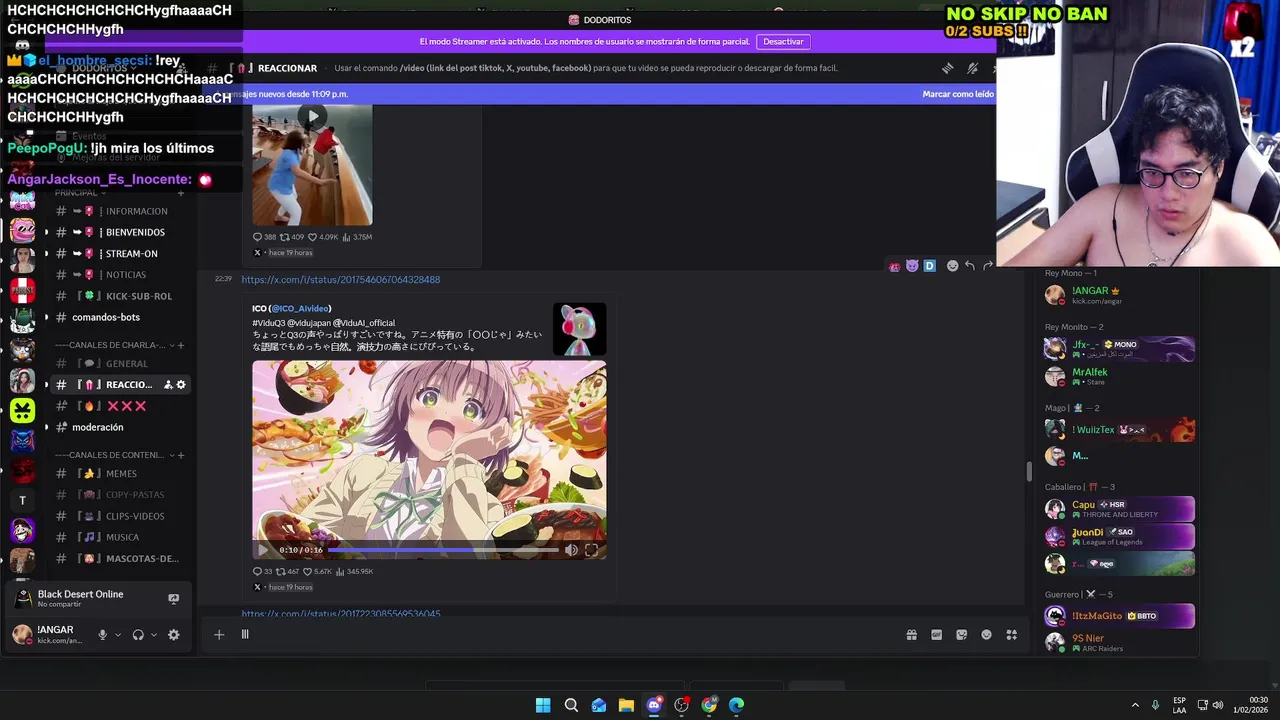Viewport: 1280px width, 720px height.
Task: Open the MASCOTAS-DE channel
Action: click(x=120, y=558)
